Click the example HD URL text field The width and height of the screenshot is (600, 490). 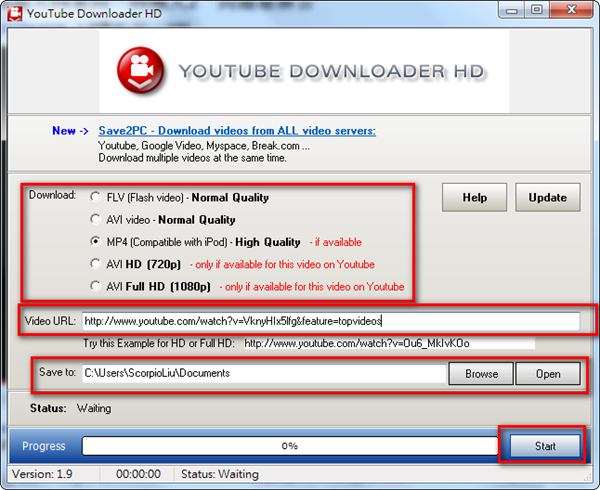tap(389, 343)
